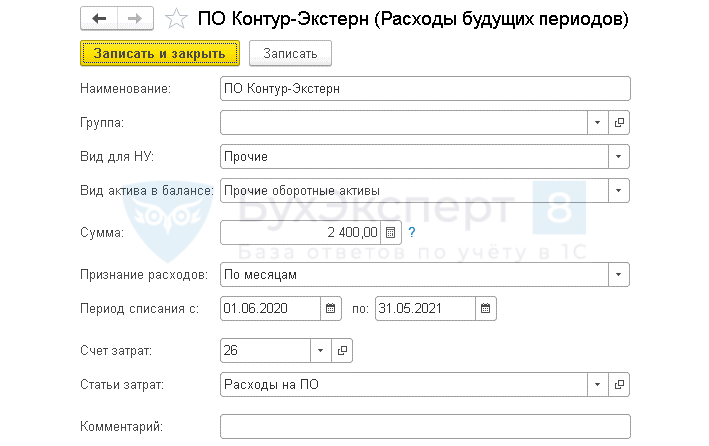Open the selected Группа item via open icon
The image size is (709, 446).
pos(619,123)
